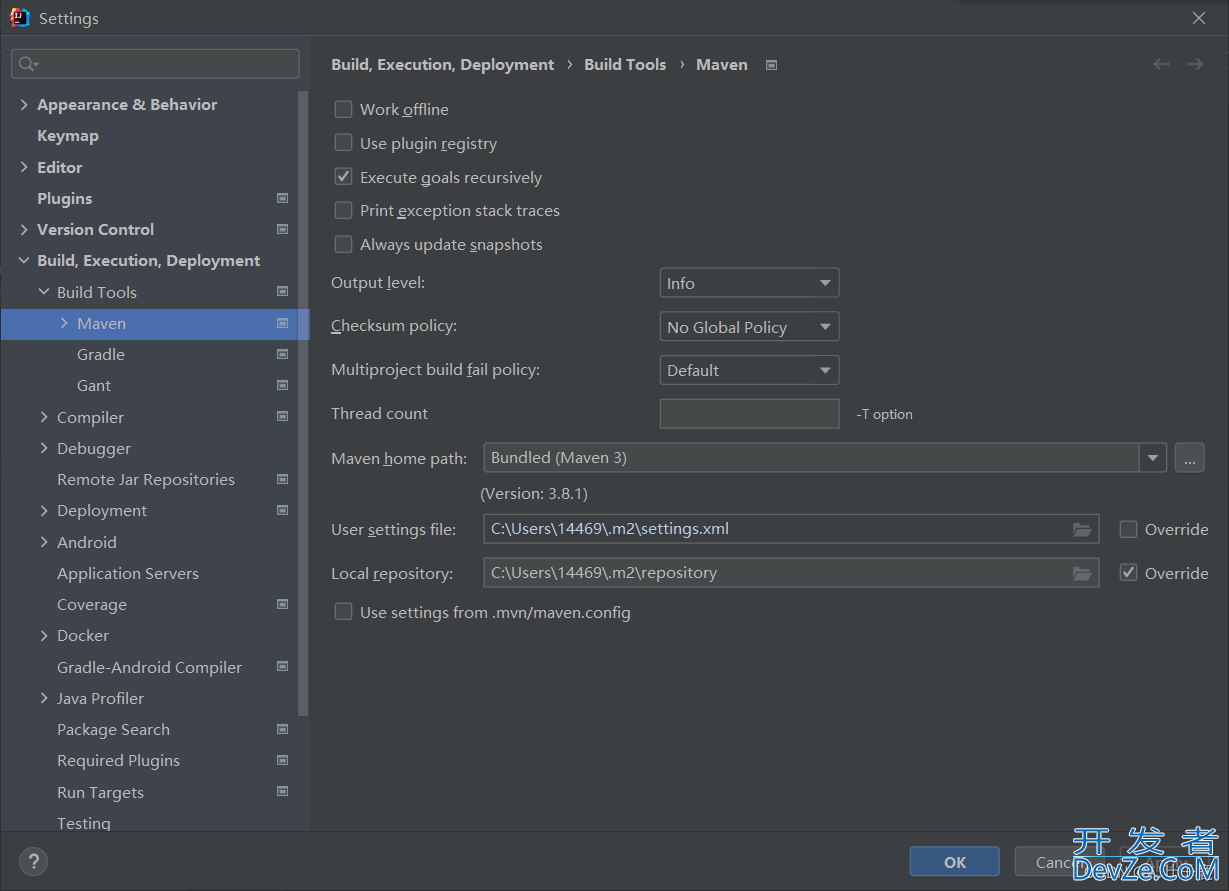Open help with the question mark button
The width and height of the screenshot is (1229, 891).
pos(33,861)
